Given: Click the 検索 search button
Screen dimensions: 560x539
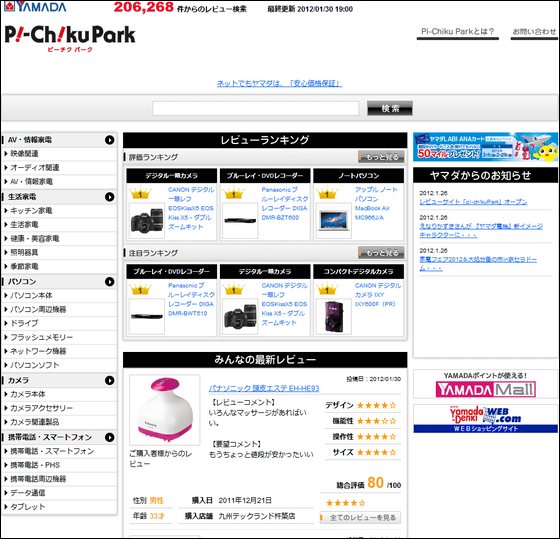Looking at the screenshot, I should point(390,108).
